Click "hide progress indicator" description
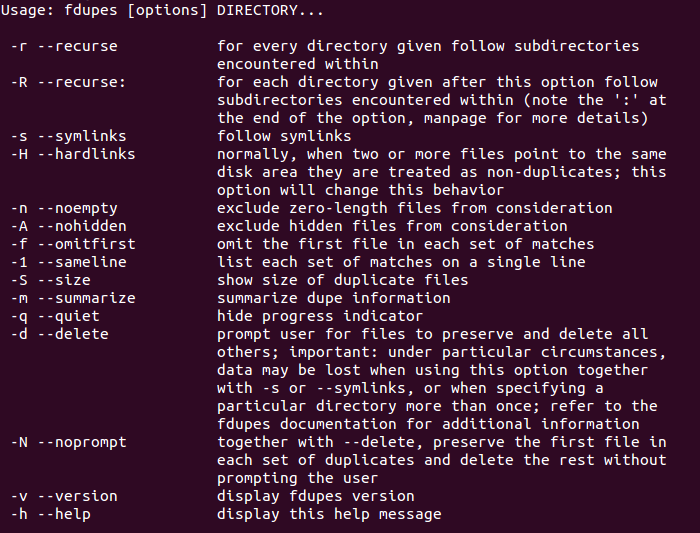Screen dimensions: 700x533 pos(320,316)
